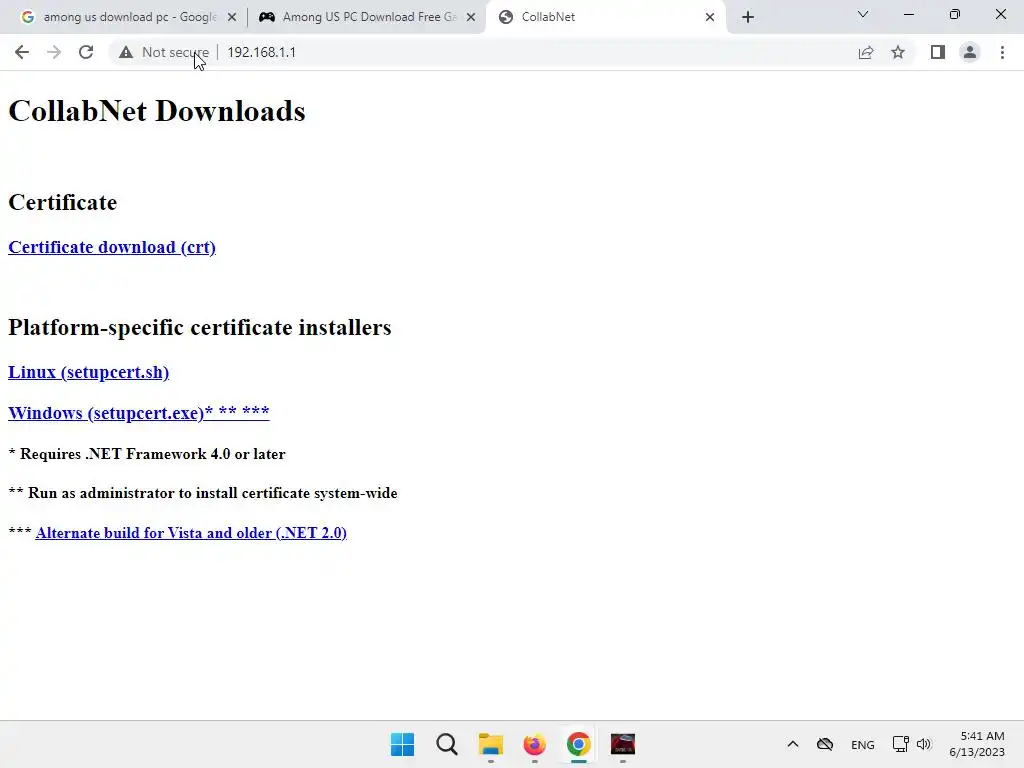1024x768 pixels.
Task: Bookmark this page with the star icon
Action: click(x=898, y=52)
